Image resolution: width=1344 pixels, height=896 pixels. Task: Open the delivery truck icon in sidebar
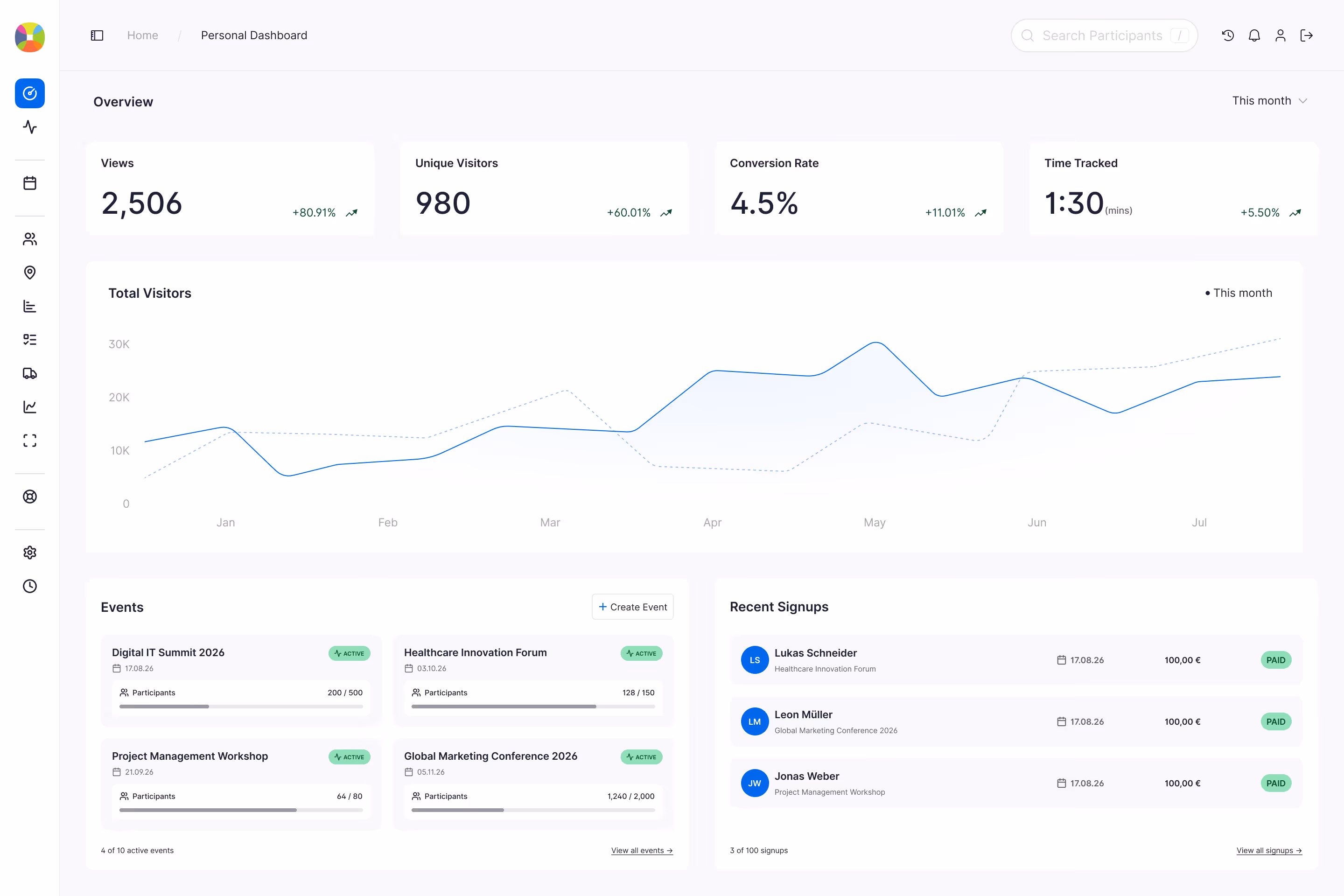coord(30,373)
